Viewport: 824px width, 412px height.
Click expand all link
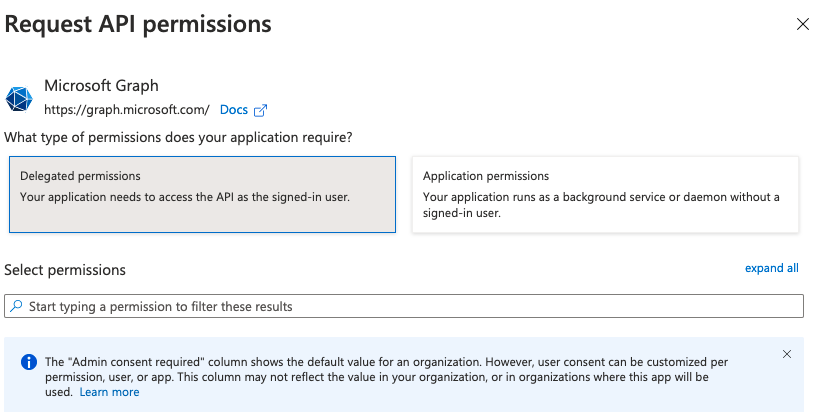(x=771, y=268)
